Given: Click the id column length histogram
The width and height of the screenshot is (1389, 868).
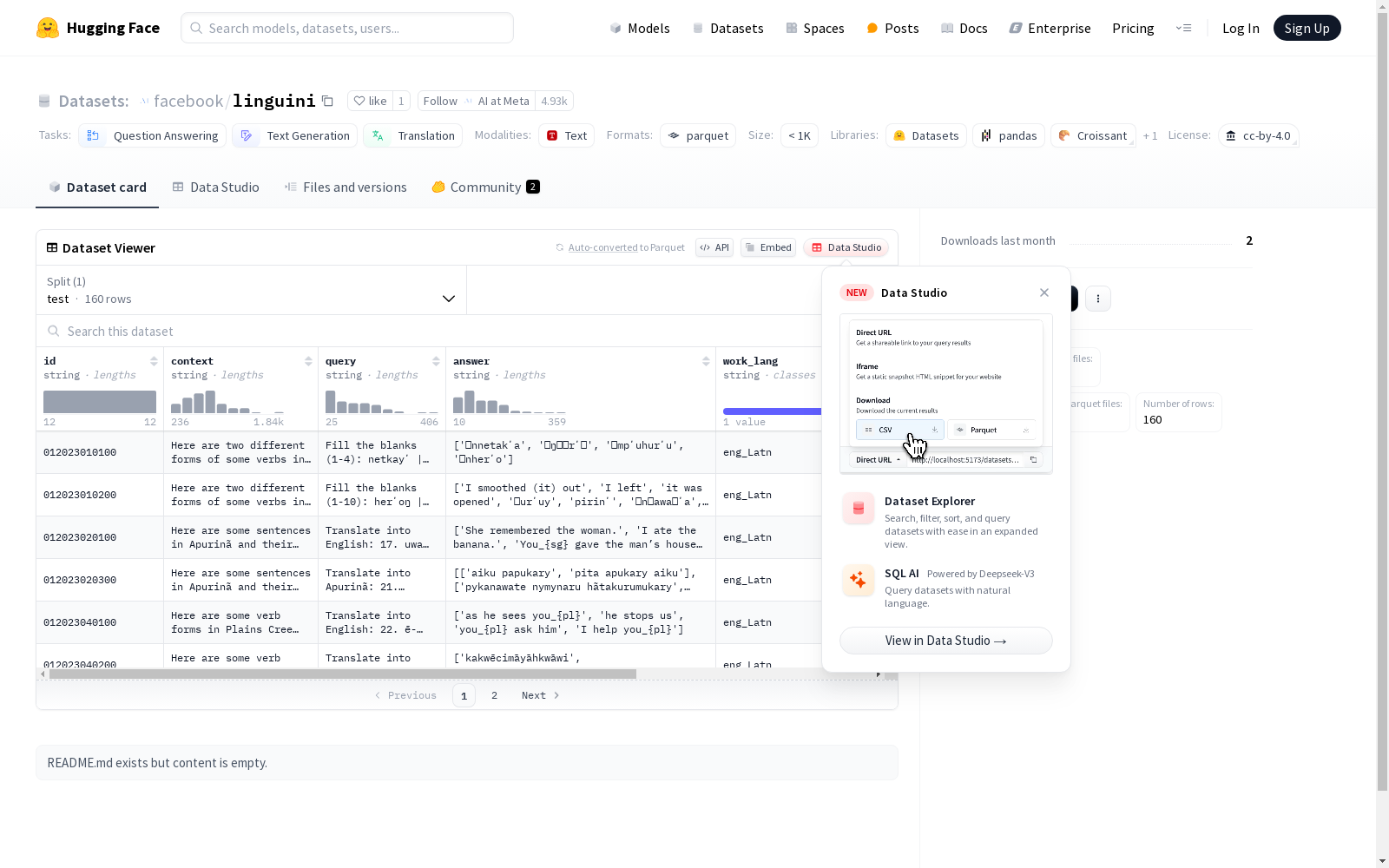Looking at the screenshot, I should 100,402.
